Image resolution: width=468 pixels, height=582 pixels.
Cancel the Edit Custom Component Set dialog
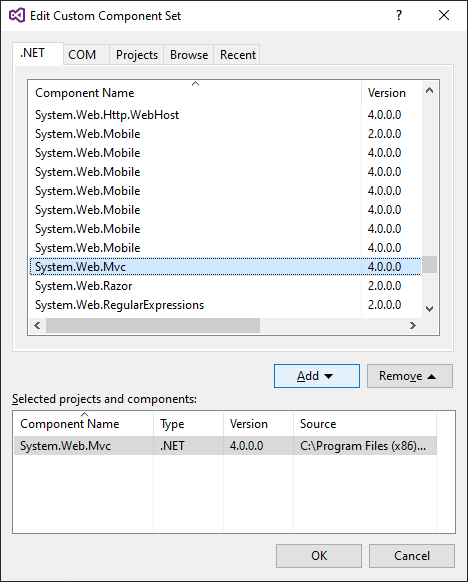tap(412, 556)
